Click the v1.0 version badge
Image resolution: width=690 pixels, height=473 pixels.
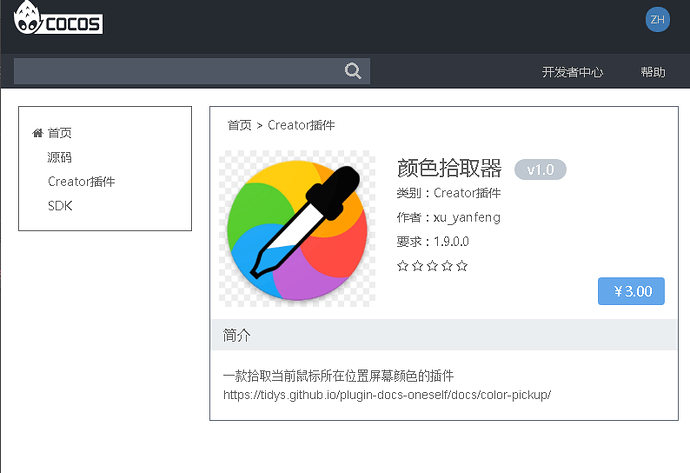(540, 169)
